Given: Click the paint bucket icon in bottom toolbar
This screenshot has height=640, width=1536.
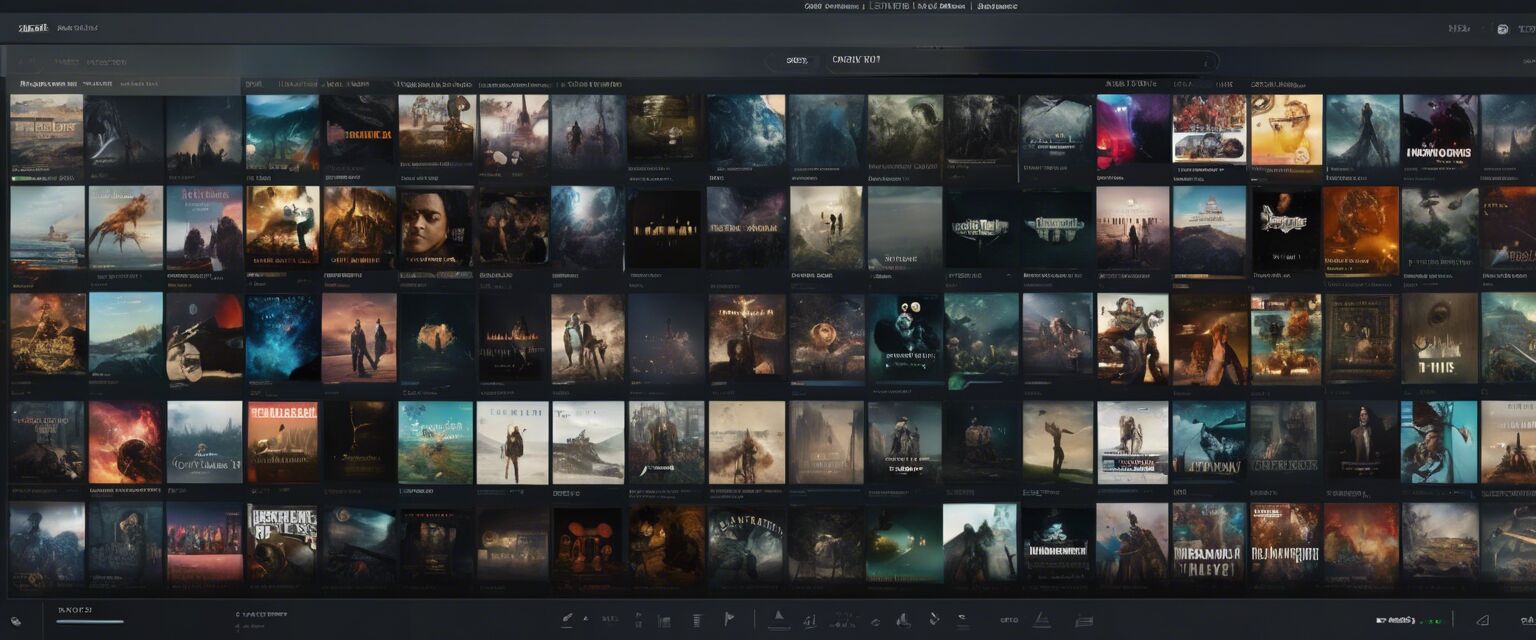Looking at the screenshot, I should coord(934,620).
